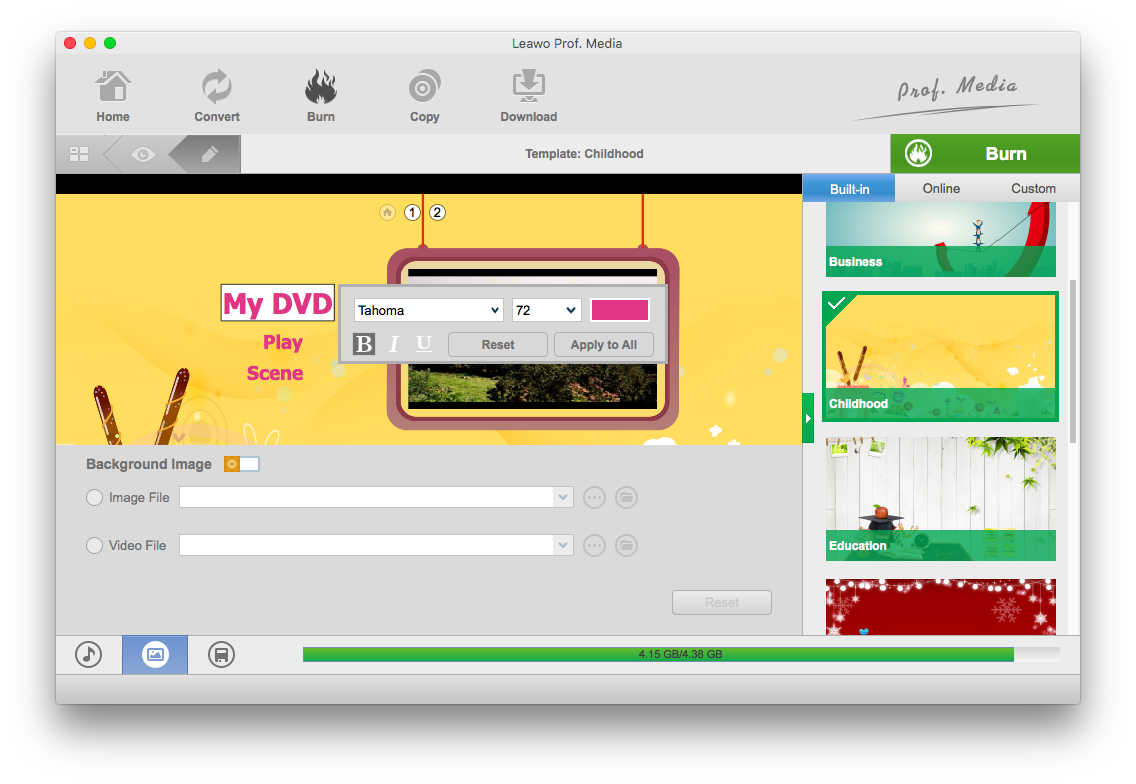Select the Business template thumbnail

click(x=940, y=240)
